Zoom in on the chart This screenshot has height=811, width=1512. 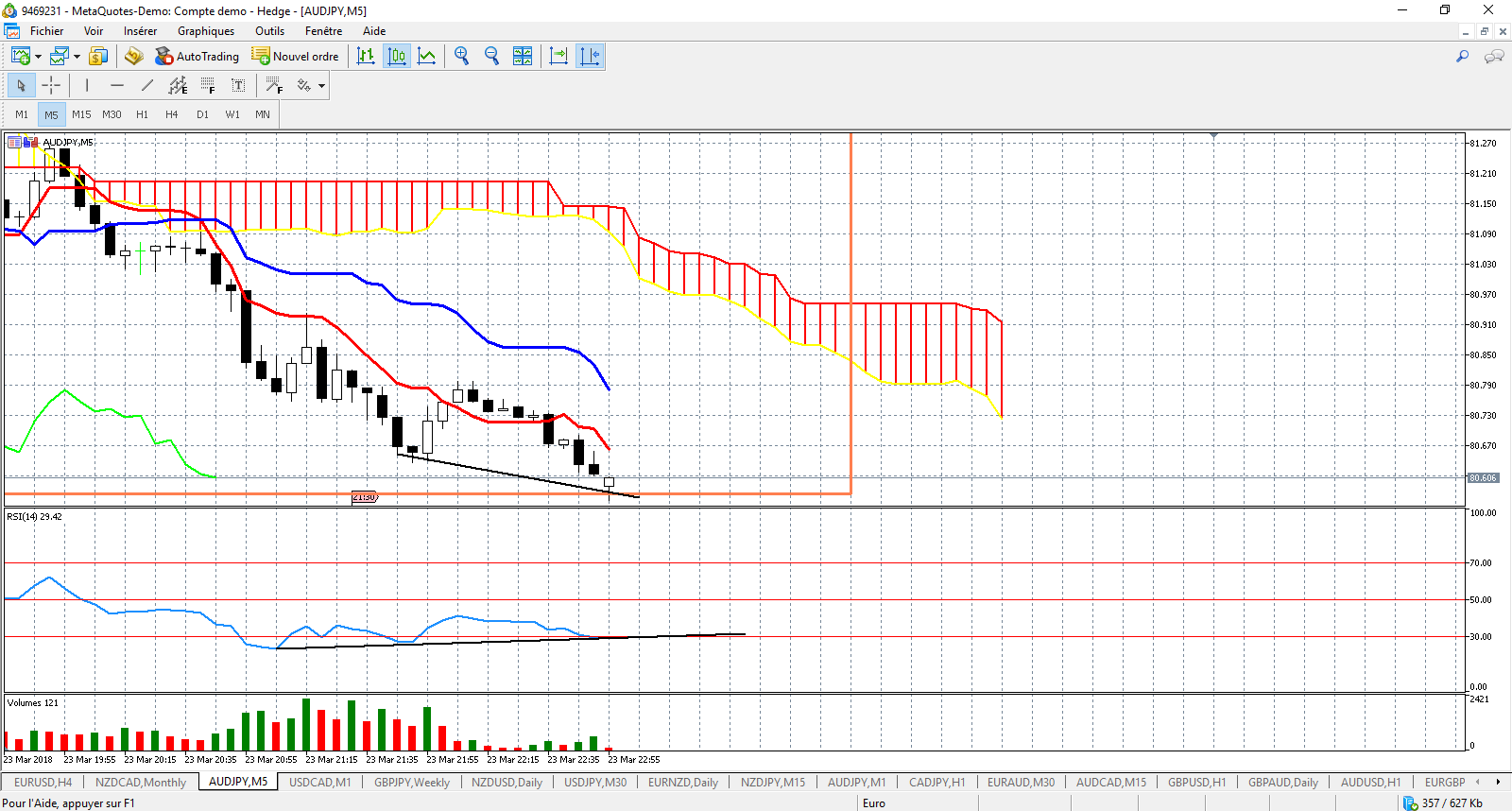pos(462,57)
